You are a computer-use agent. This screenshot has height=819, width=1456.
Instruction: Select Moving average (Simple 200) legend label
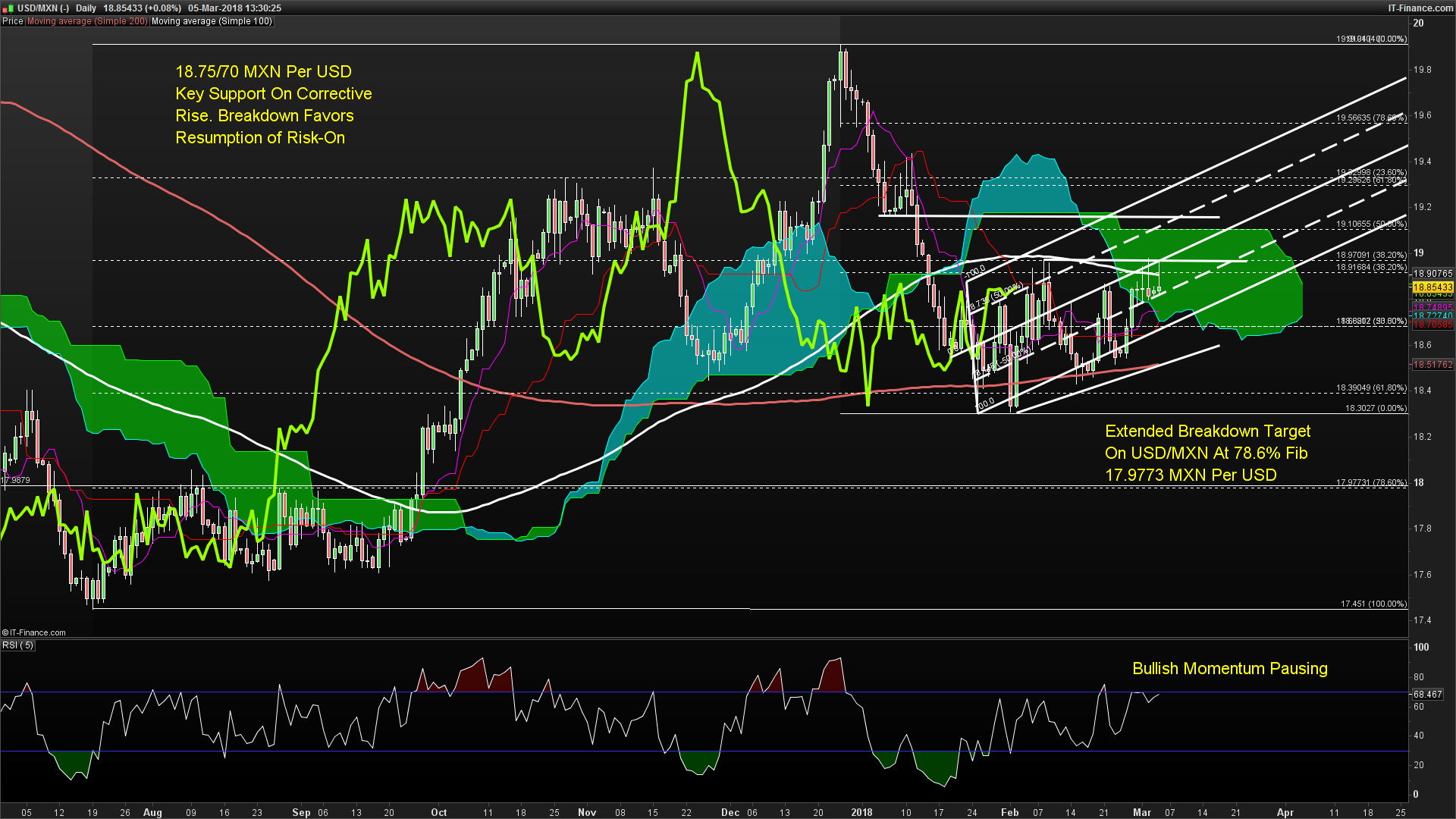[87, 21]
